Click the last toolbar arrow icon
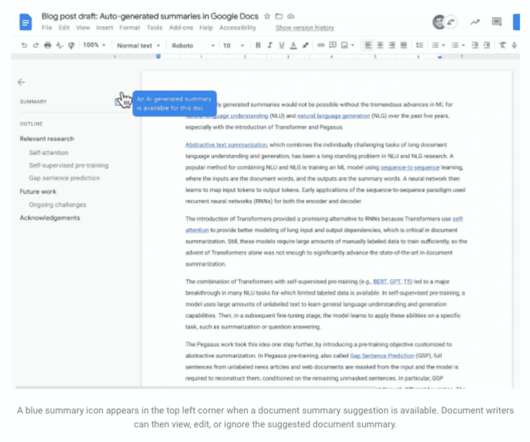 click(x=514, y=45)
